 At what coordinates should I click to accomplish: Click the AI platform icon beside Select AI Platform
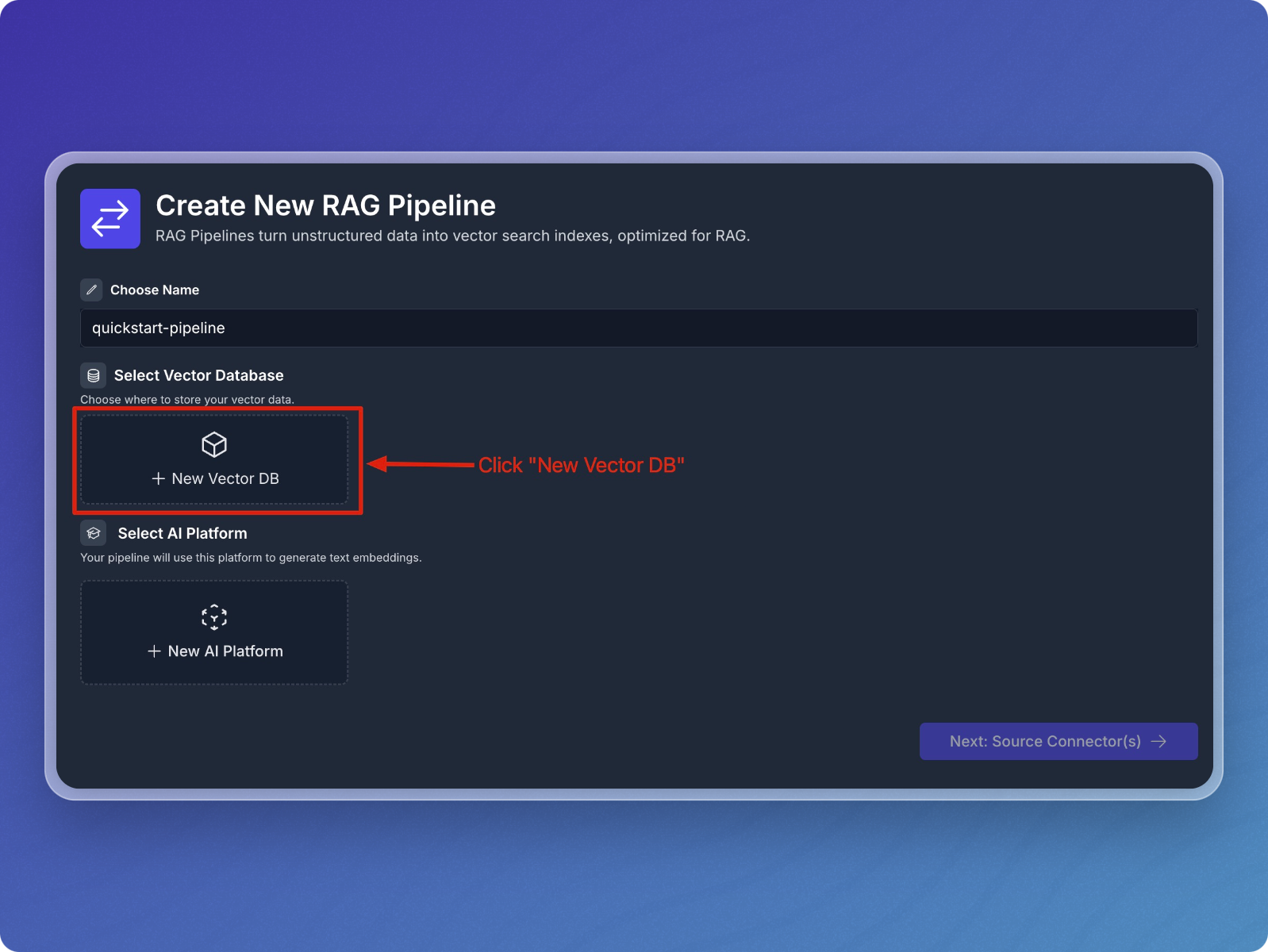(x=94, y=533)
